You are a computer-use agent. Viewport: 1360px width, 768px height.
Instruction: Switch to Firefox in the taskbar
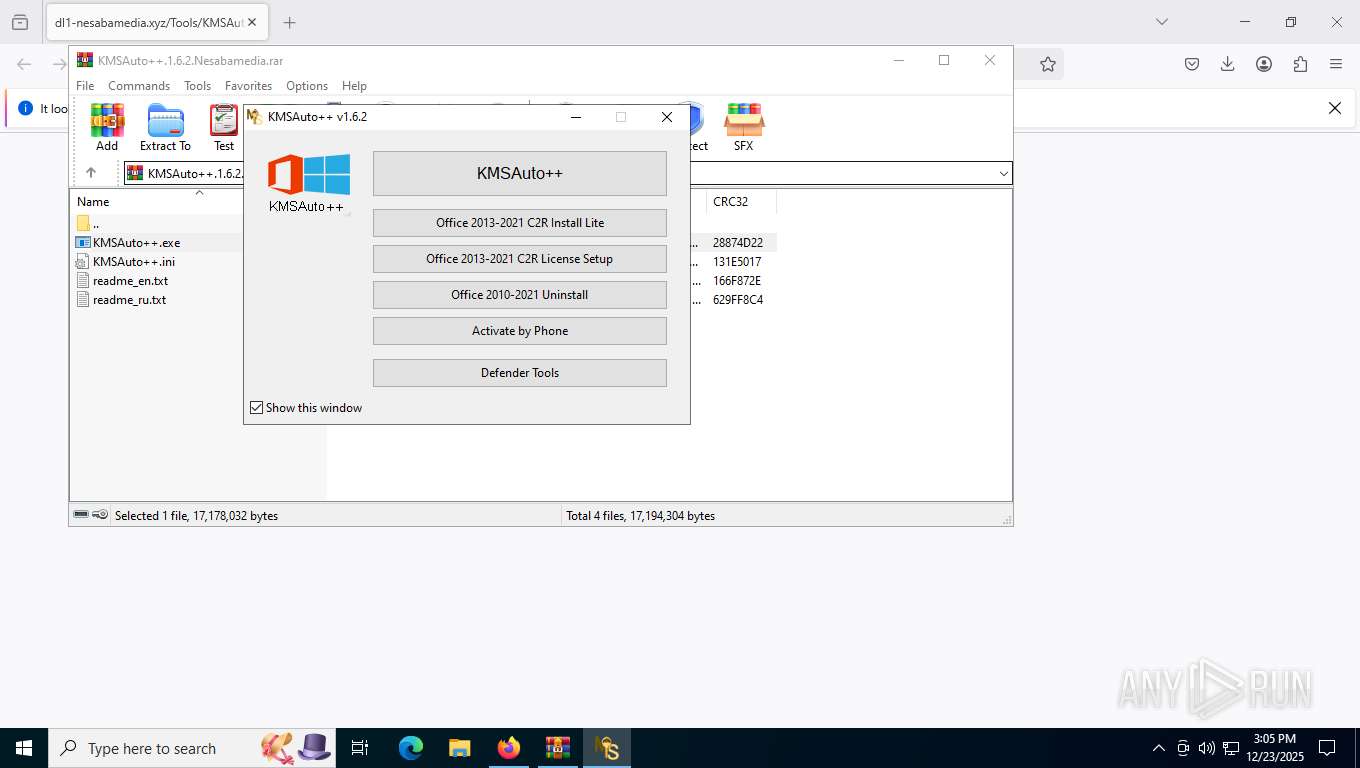tap(508, 748)
